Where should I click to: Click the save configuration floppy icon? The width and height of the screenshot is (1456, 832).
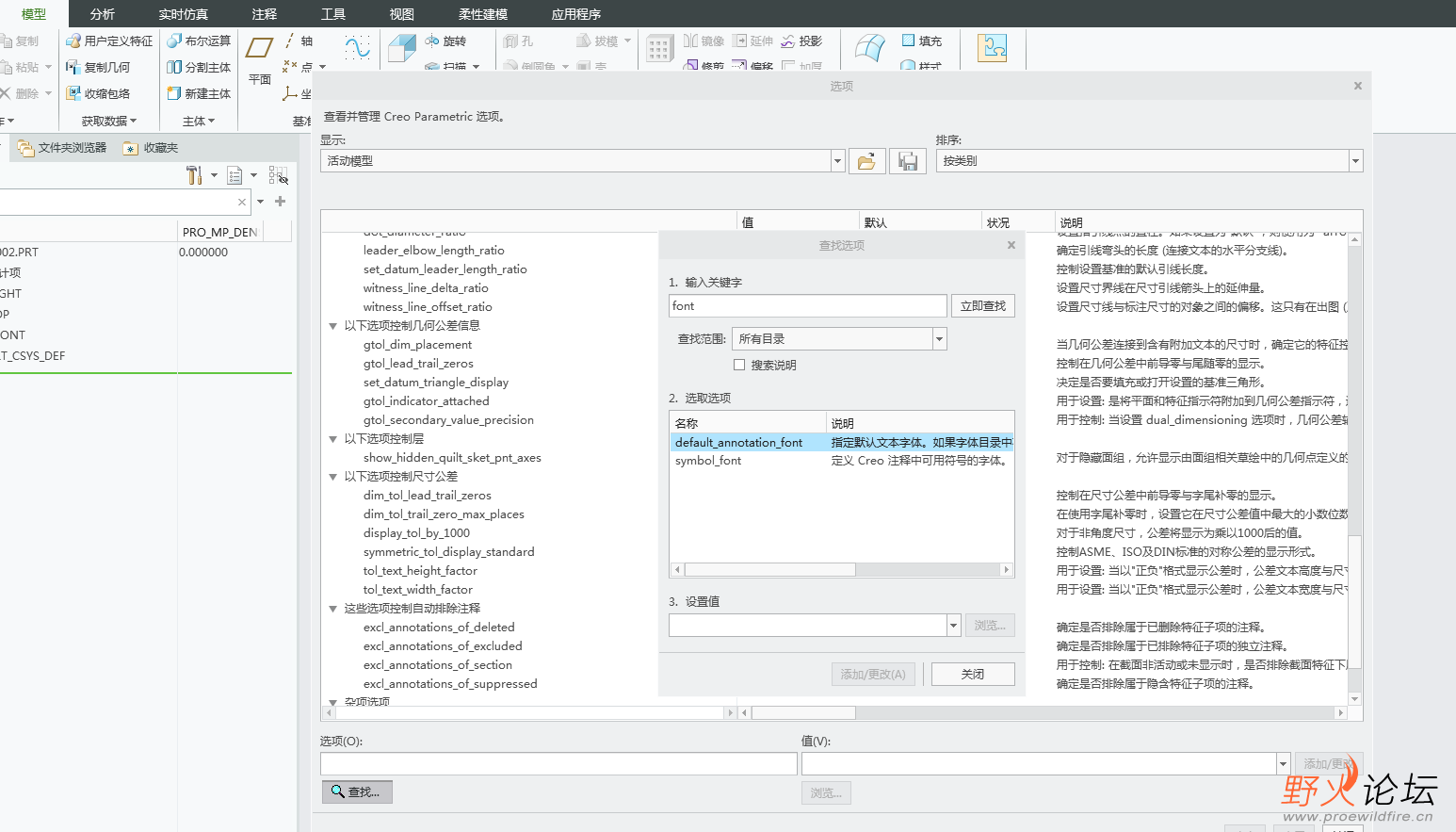(908, 161)
